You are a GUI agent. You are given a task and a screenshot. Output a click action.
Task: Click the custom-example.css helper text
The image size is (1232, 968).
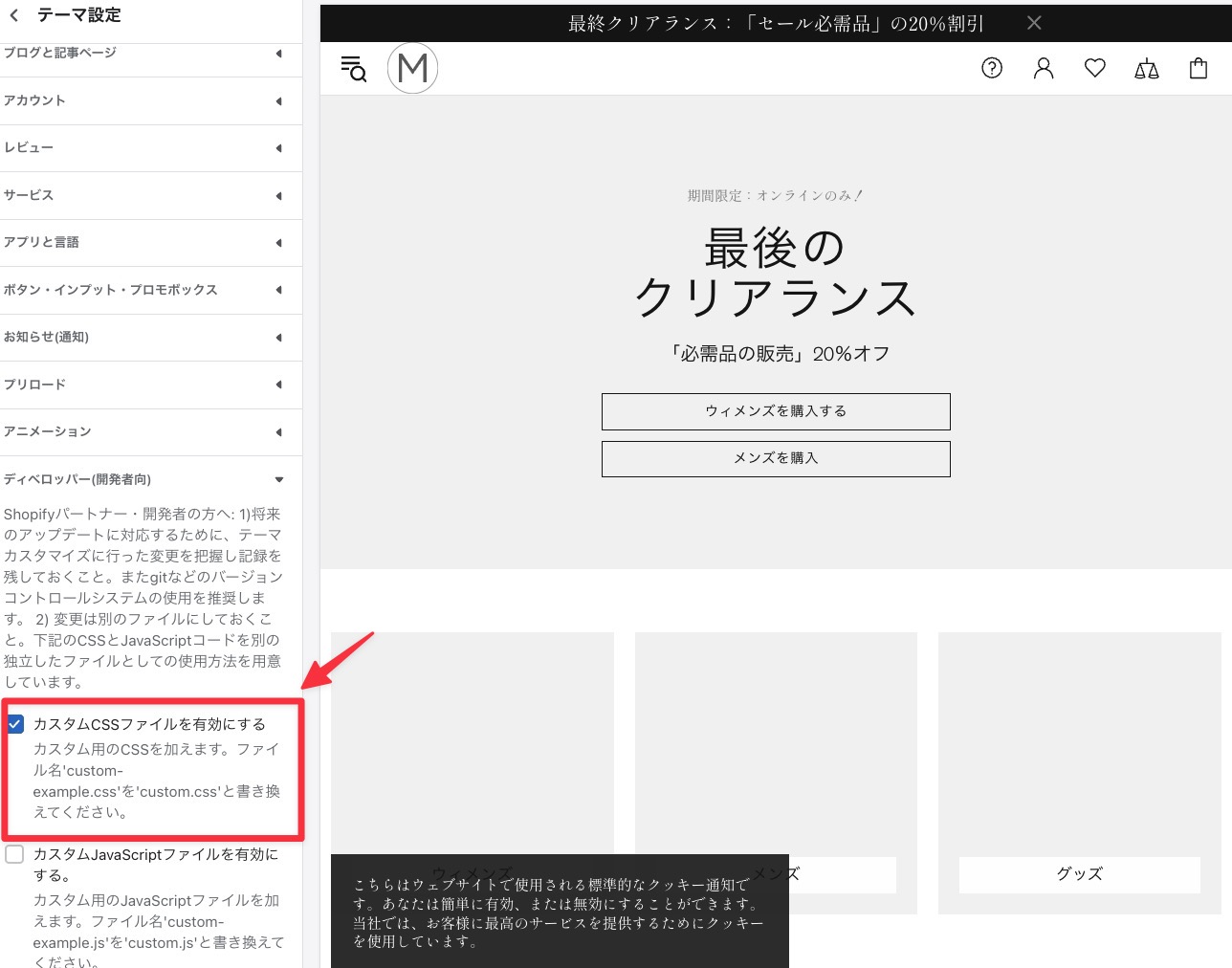[x=157, y=781]
